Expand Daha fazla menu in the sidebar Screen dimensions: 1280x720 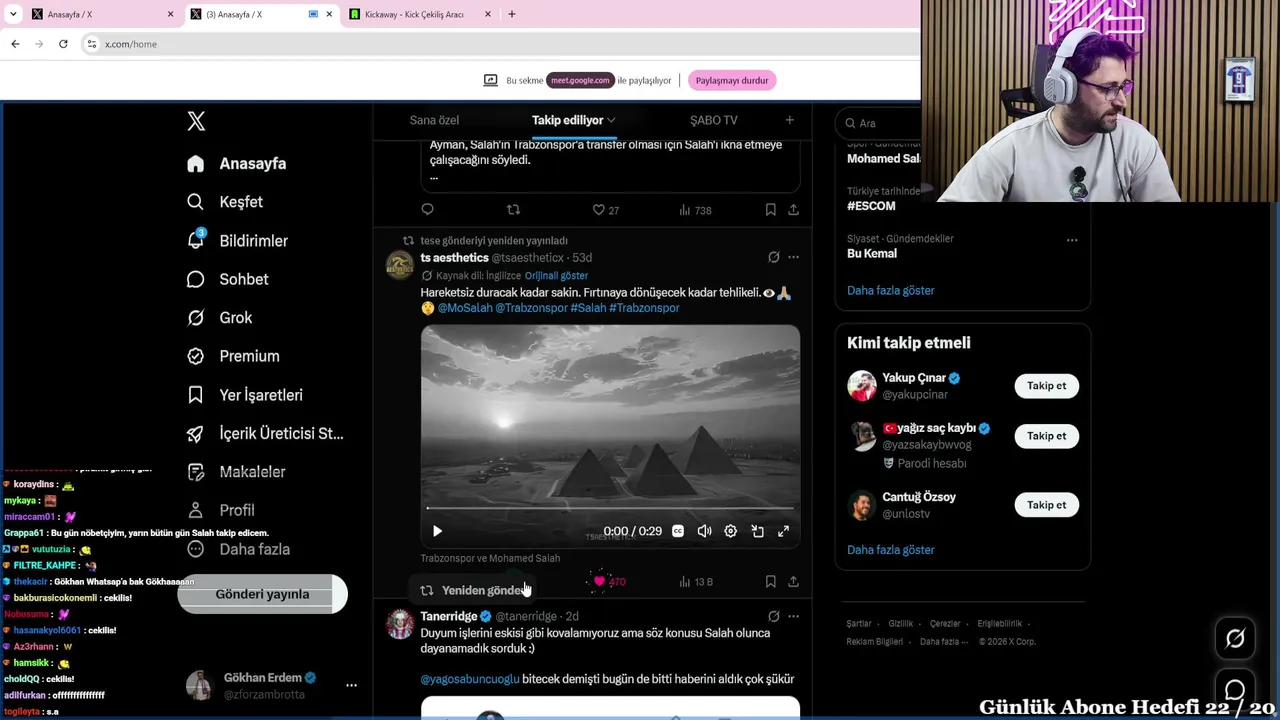238,549
